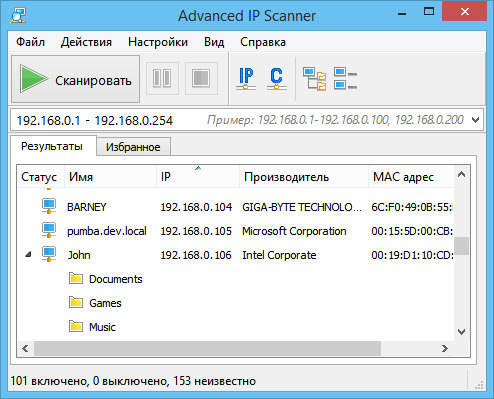The height and width of the screenshot is (399, 494).
Task: Open the Действия menu
Action: tap(86, 42)
